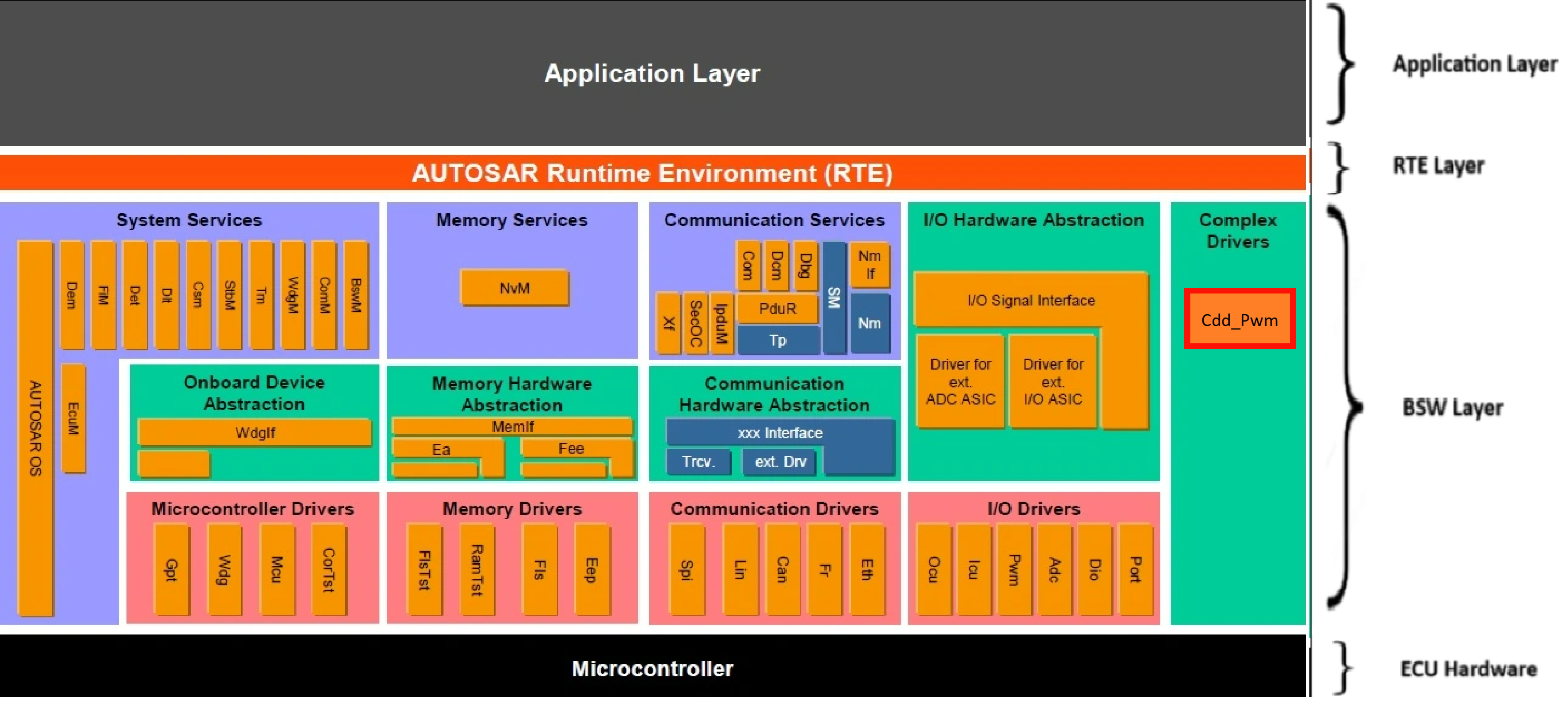Click the I/O Signal Interface block
Viewport: 1568px width, 706px height.
[1031, 300]
